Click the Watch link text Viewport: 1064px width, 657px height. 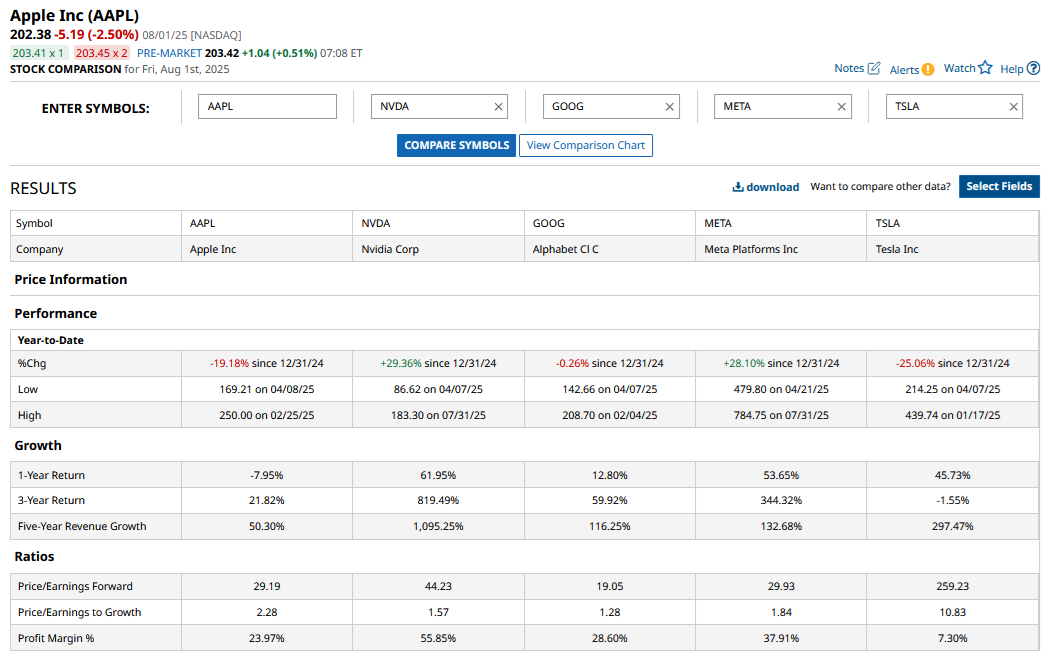click(x=960, y=68)
